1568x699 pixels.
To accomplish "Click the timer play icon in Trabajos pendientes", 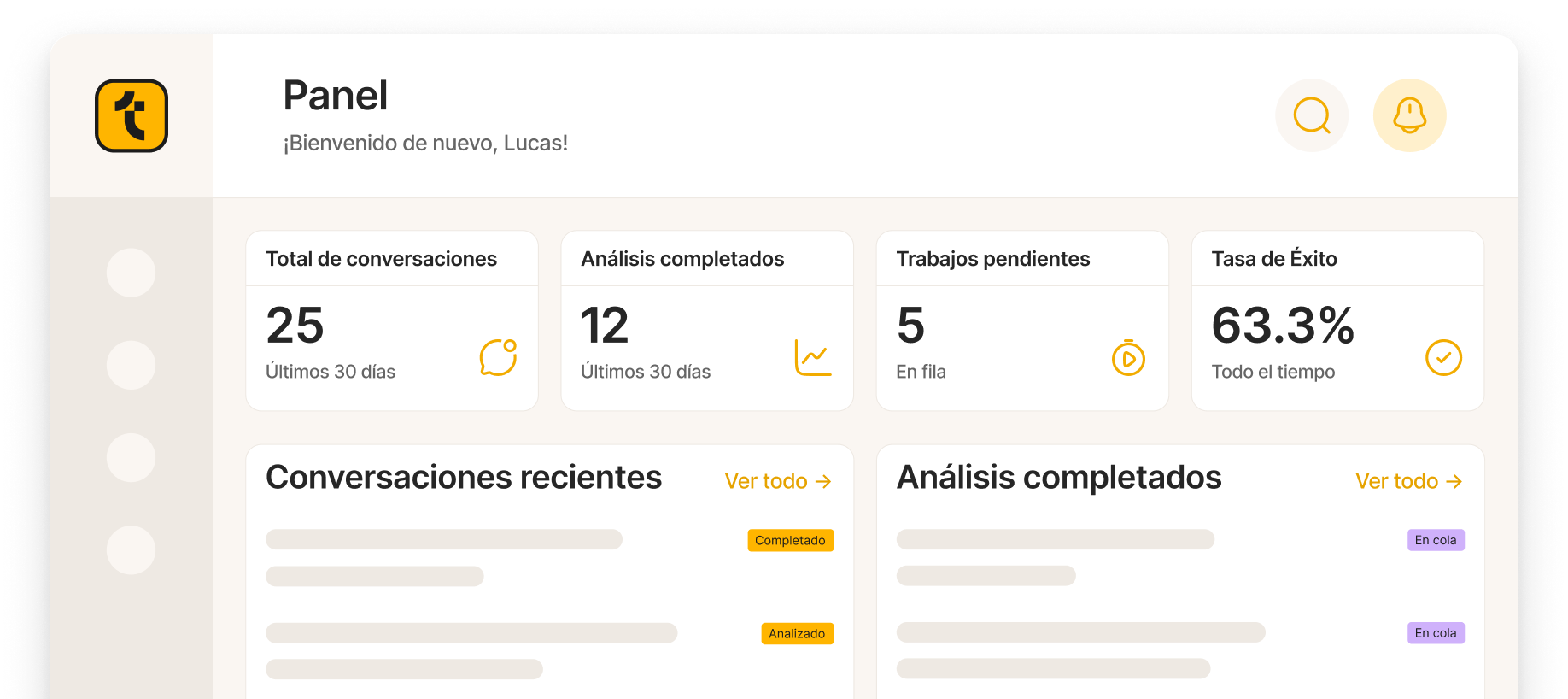I will point(1128,357).
